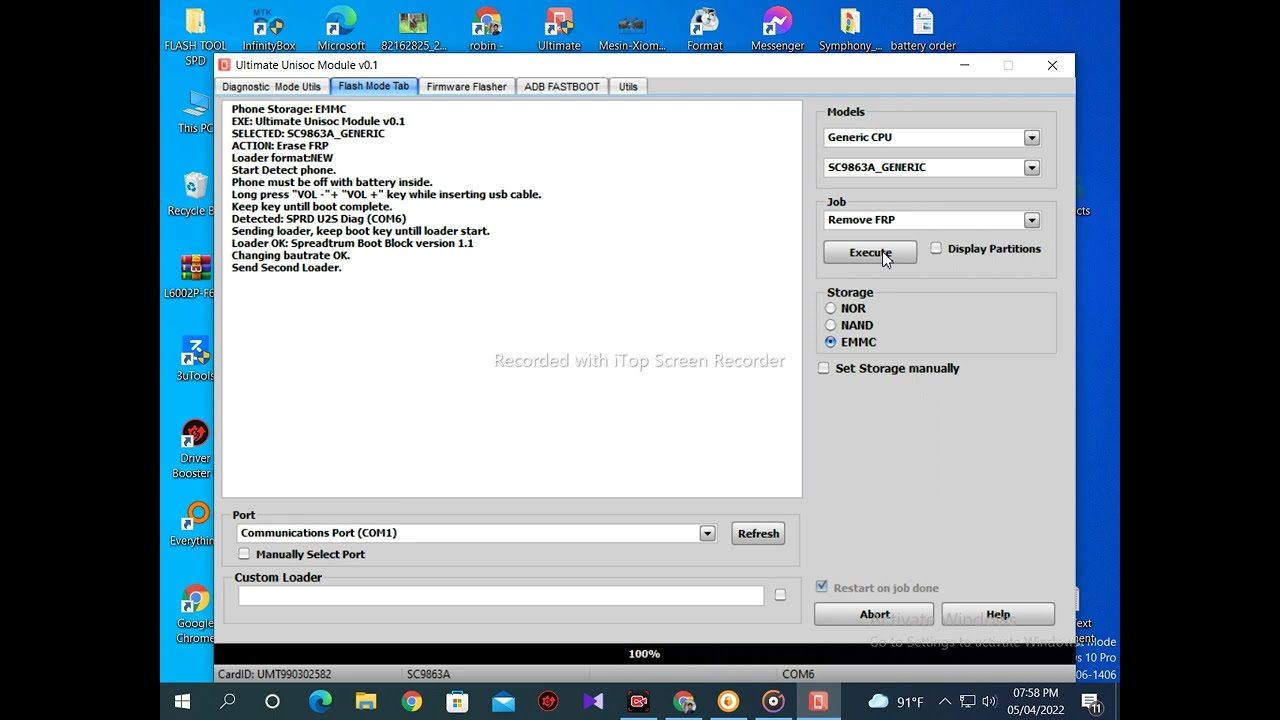This screenshot has height=720, width=1280.
Task: Open the Format desktop shortcut
Action: tap(705, 30)
